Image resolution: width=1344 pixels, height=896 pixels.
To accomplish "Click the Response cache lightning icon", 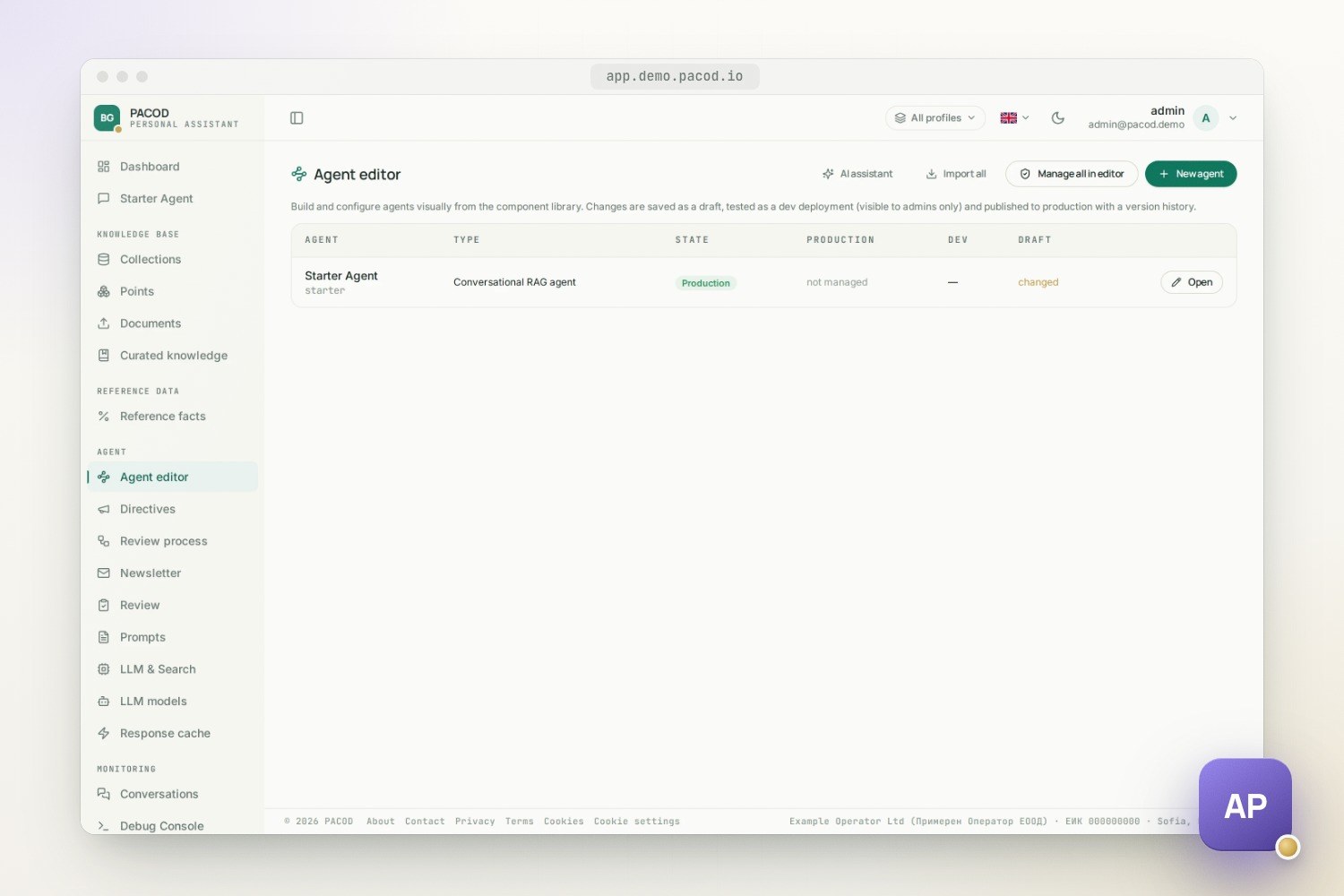I will pyautogui.click(x=104, y=734).
